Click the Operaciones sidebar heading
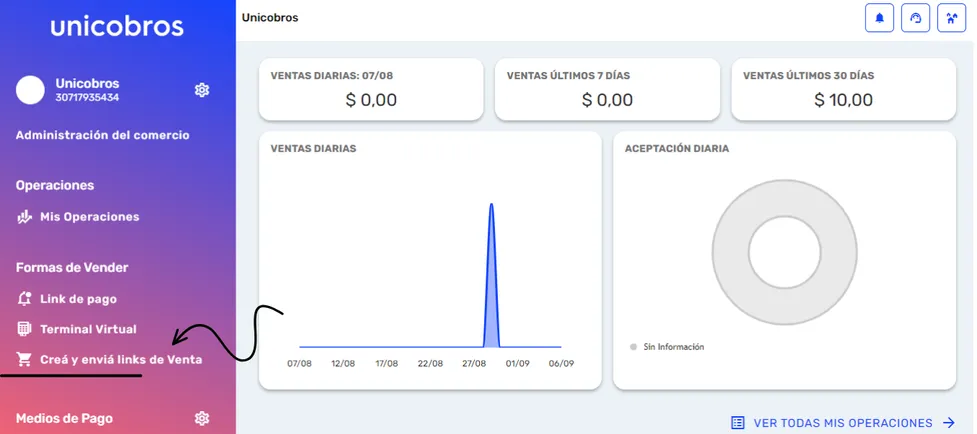The width and height of the screenshot is (977, 434). [55, 186]
